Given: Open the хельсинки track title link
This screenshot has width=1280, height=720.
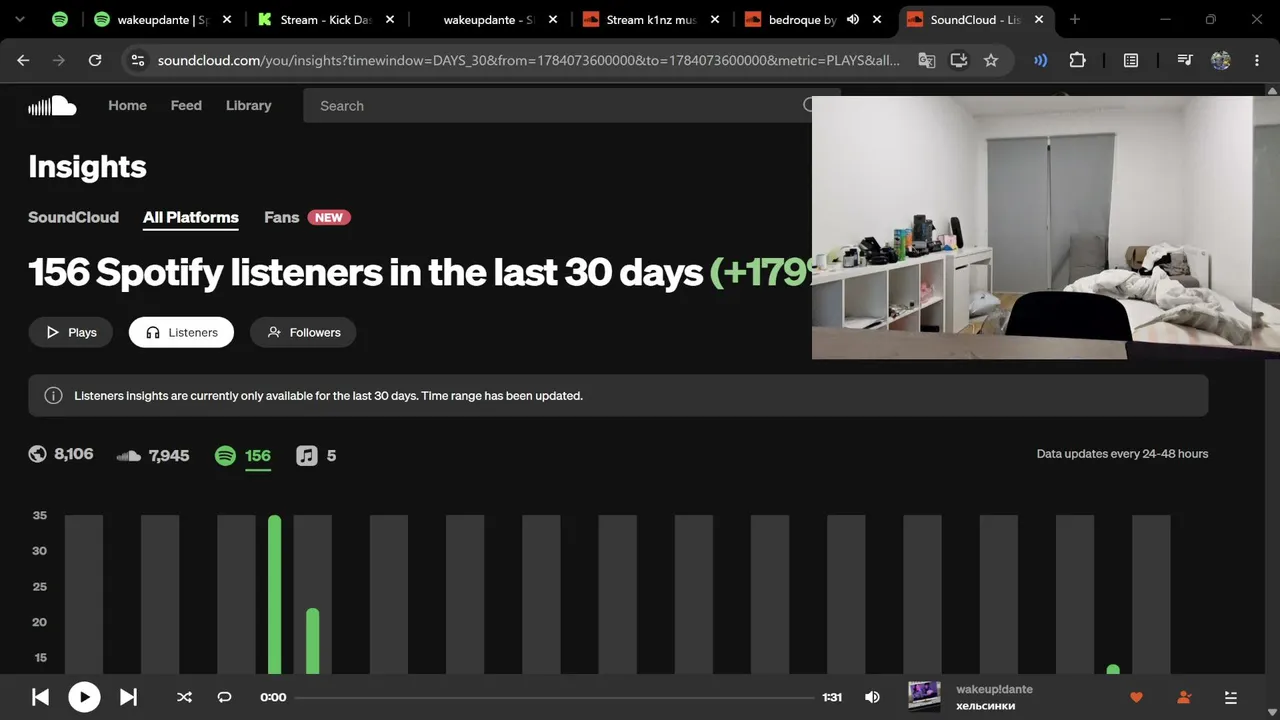Looking at the screenshot, I should (x=985, y=706).
